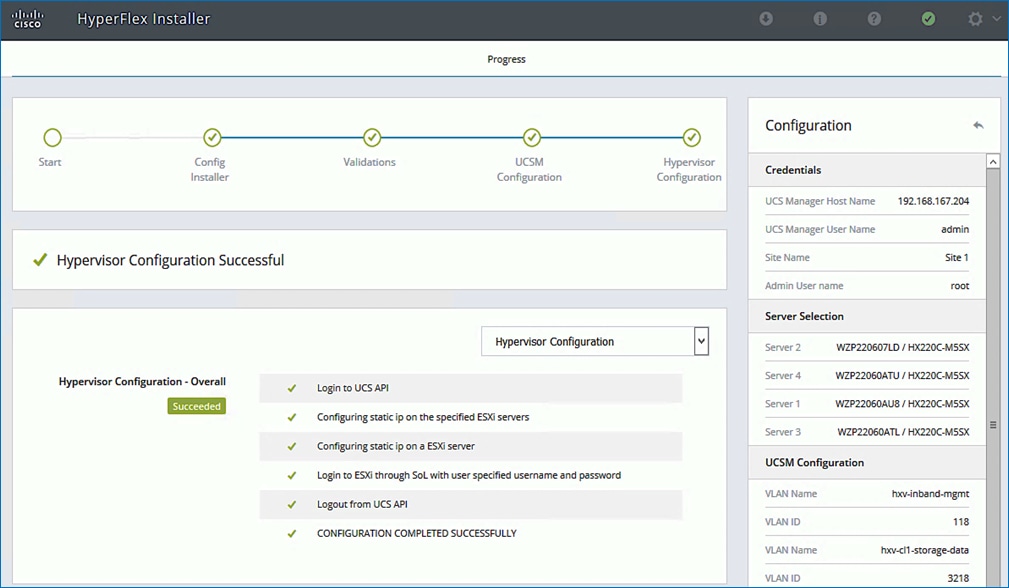1009x588 pixels.
Task: Select the Validations step circle
Action: click(371, 138)
